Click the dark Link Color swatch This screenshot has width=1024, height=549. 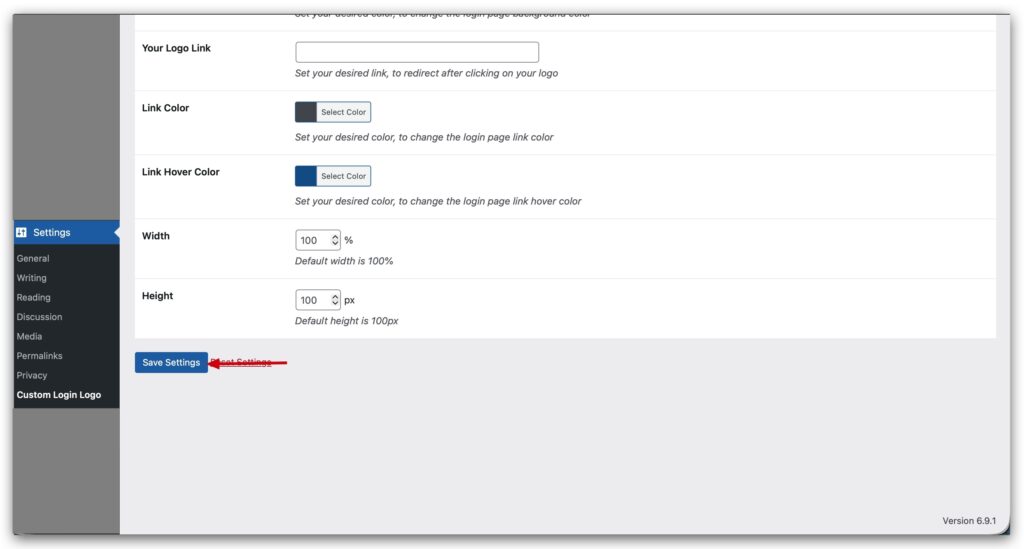[306, 112]
